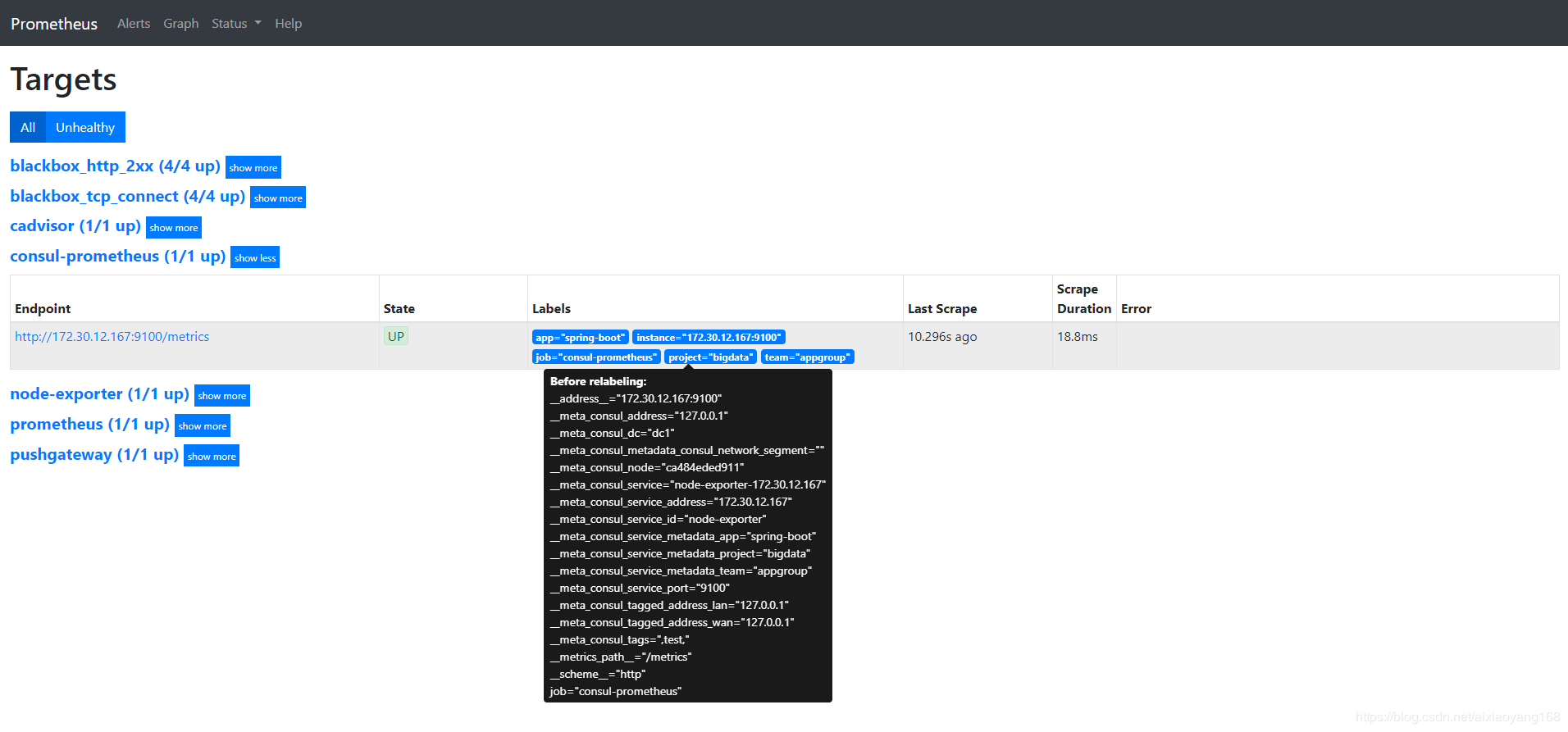Show more for node-exporter targets

pyautogui.click(x=222, y=395)
